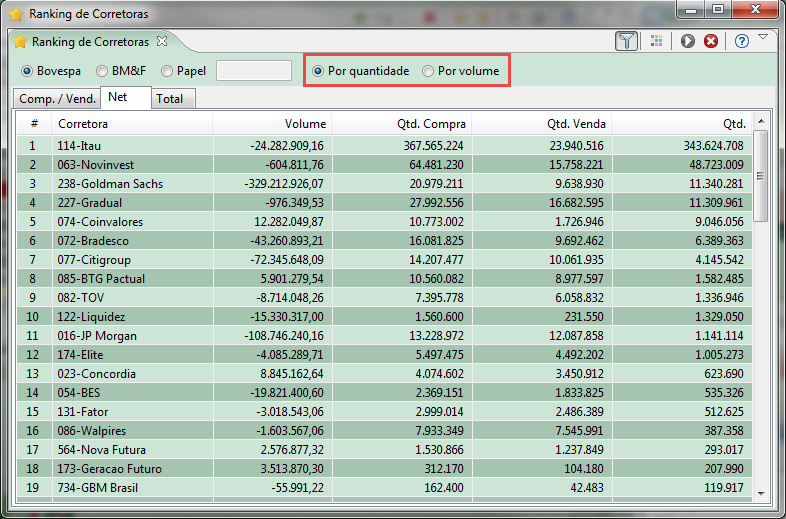Select row 054-BES
This screenshot has width=786, height=519.
tap(384, 393)
